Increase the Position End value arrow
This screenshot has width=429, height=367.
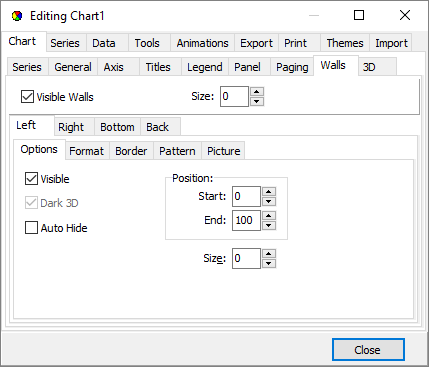(269, 216)
